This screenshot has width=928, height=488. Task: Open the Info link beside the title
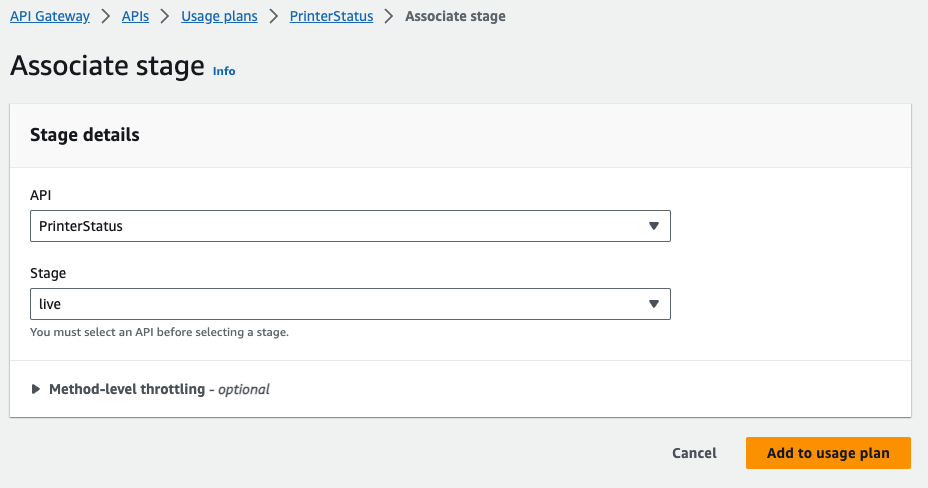point(224,71)
